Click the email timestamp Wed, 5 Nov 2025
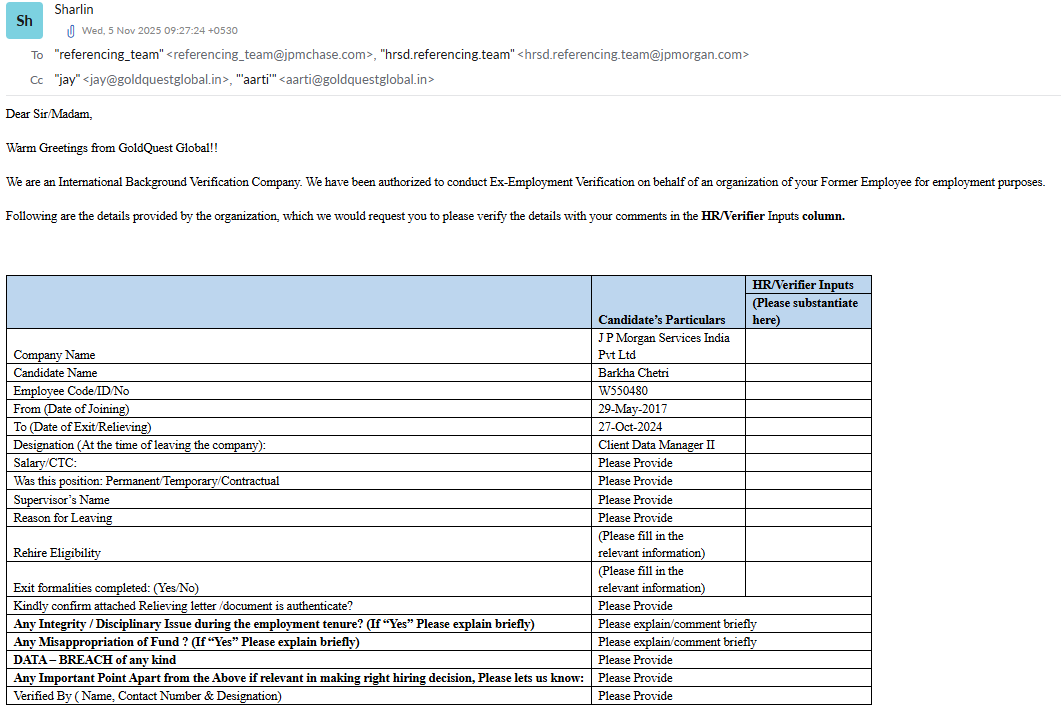Image resolution: width=1061 pixels, height=713 pixels. (x=160, y=30)
